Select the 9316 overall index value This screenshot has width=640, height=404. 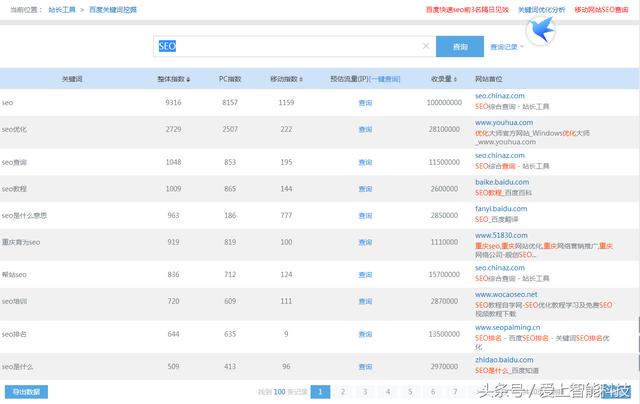coord(173,102)
